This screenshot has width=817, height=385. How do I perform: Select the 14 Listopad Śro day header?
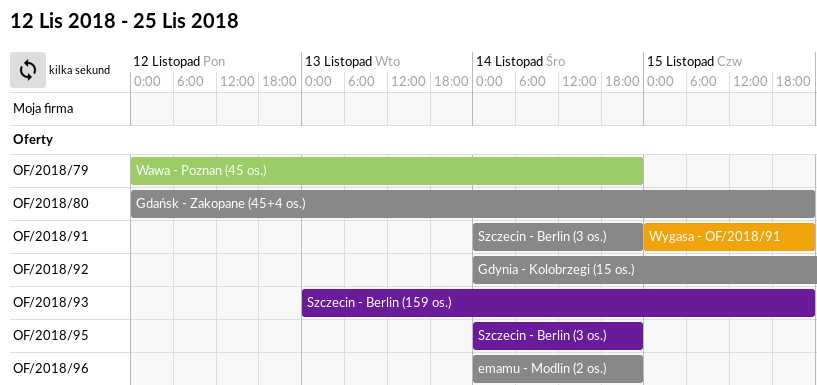521,61
